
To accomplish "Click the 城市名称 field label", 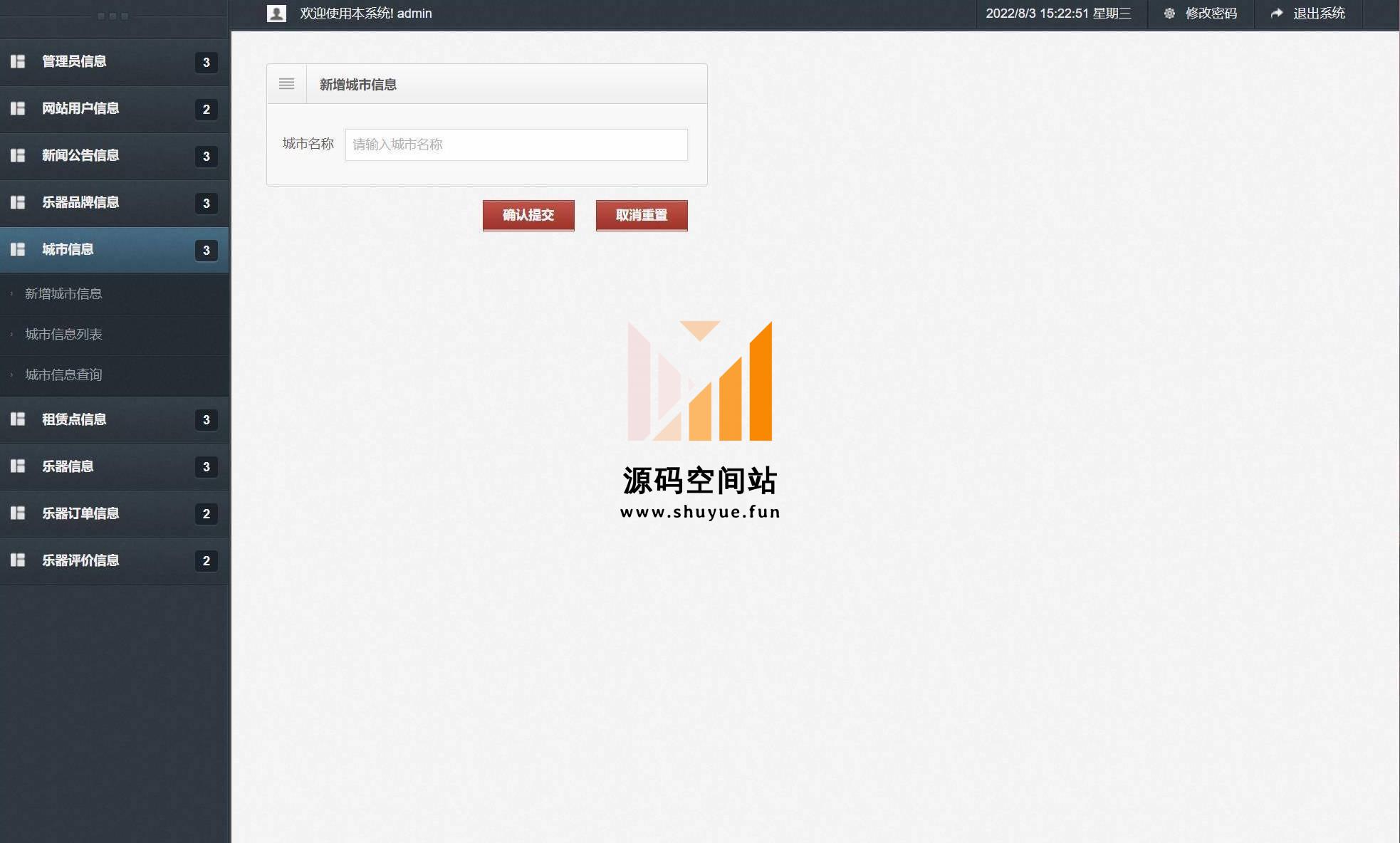I will point(308,144).
